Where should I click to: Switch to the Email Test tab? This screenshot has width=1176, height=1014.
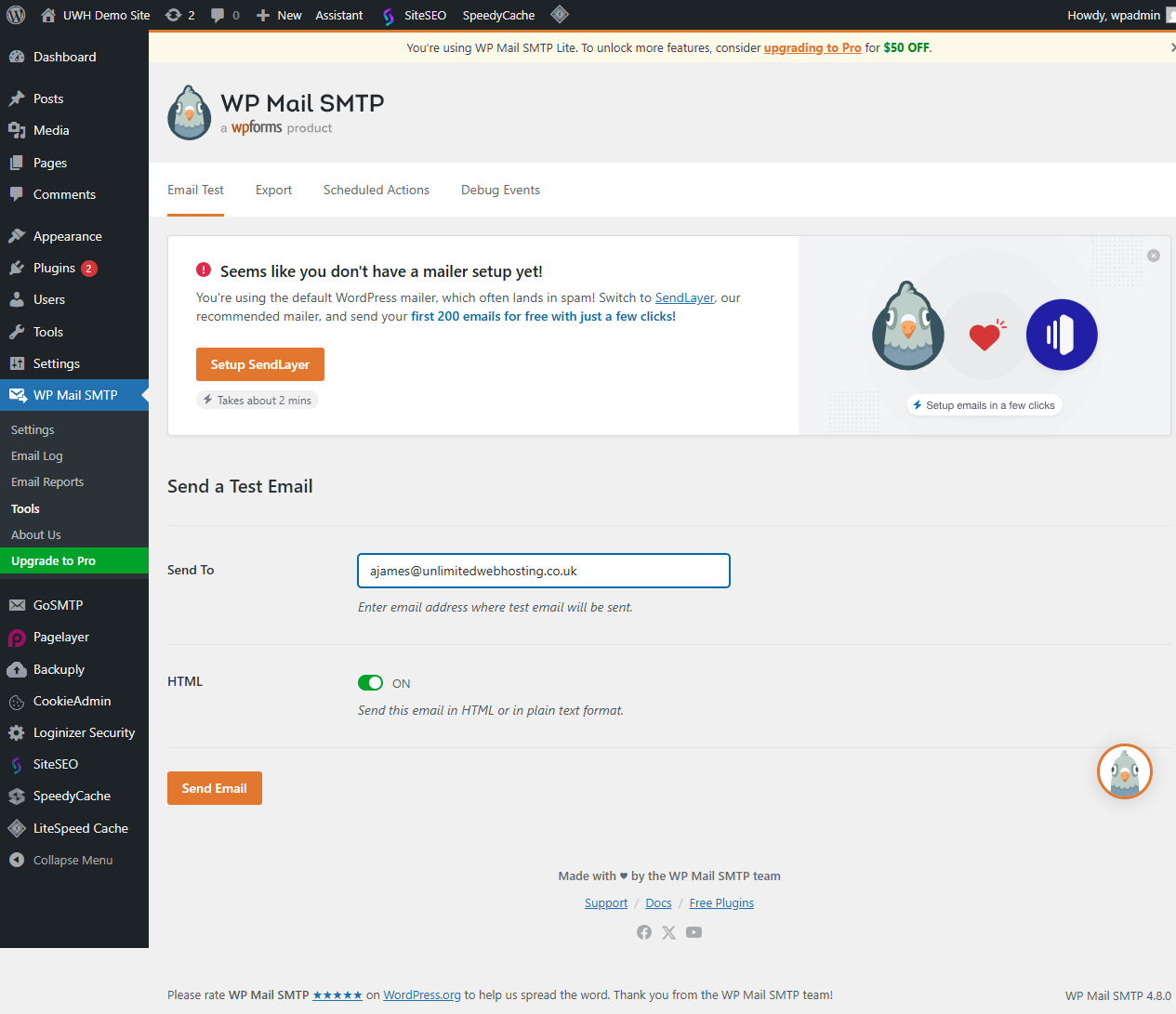pos(195,190)
